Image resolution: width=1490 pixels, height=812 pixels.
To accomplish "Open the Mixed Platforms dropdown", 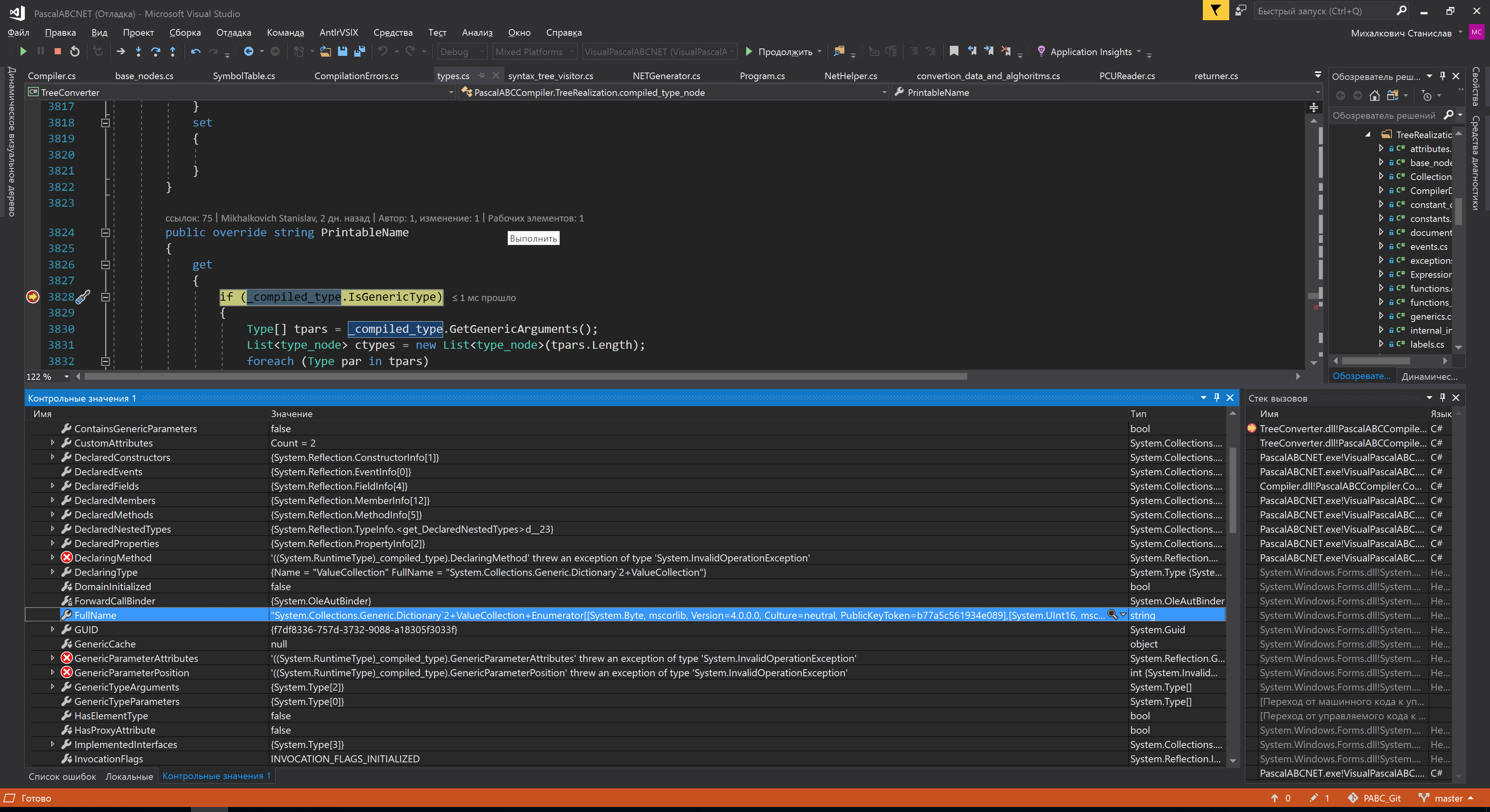I will coord(533,52).
